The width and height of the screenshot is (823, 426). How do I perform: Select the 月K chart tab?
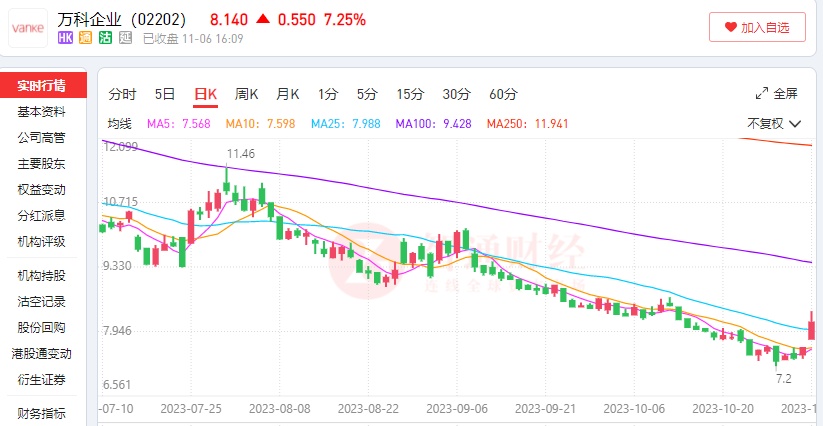[288, 94]
